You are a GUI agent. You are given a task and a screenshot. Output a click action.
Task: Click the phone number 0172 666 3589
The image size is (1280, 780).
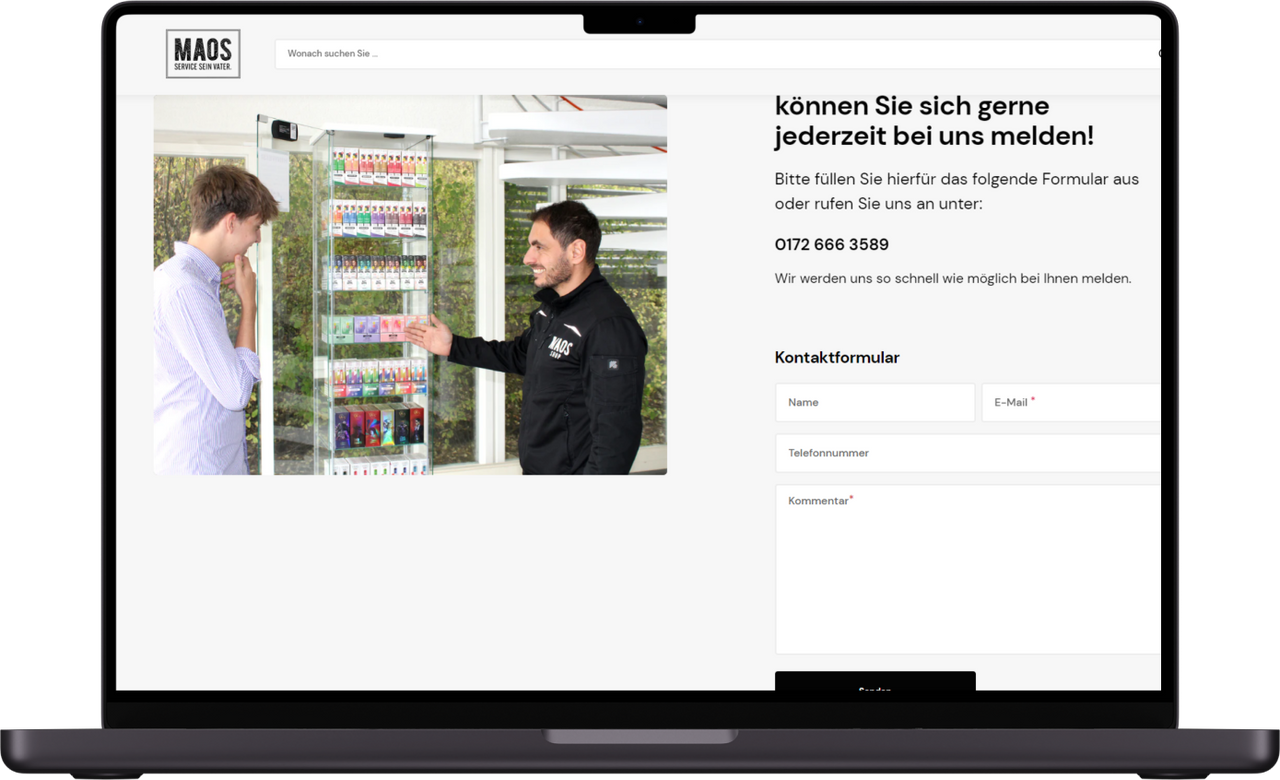tap(831, 245)
